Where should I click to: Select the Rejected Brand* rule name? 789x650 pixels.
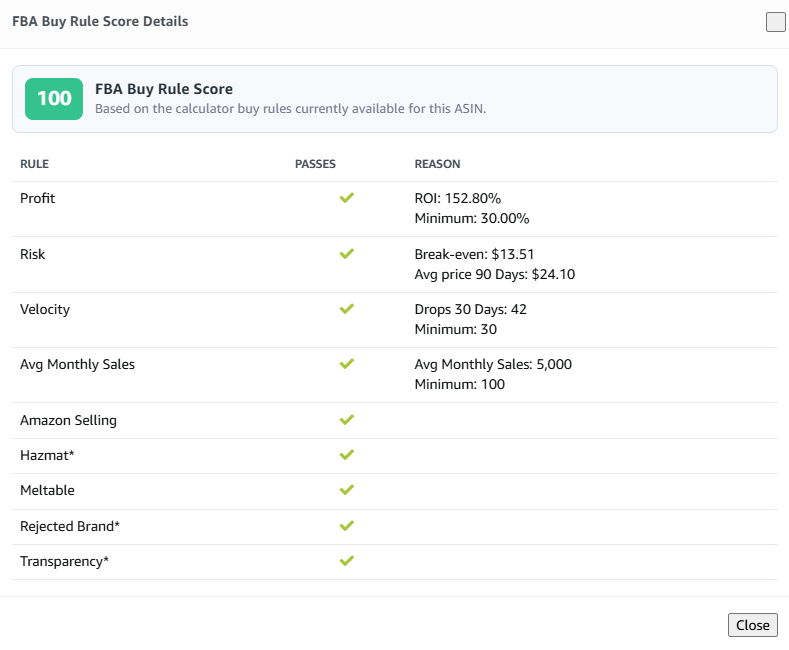[x=70, y=526]
